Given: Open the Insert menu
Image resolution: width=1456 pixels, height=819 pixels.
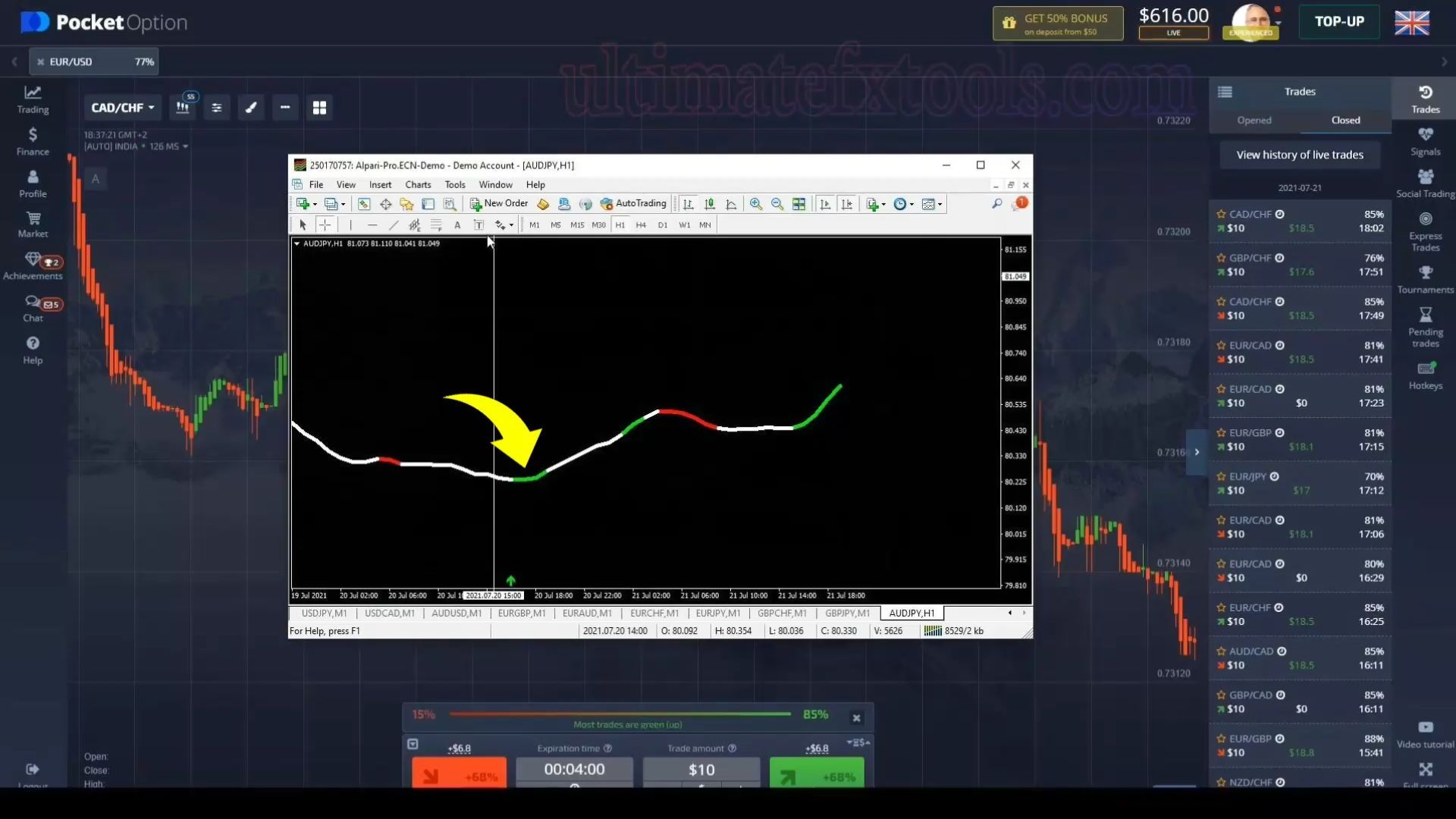Looking at the screenshot, I should (x=381, y=185).
